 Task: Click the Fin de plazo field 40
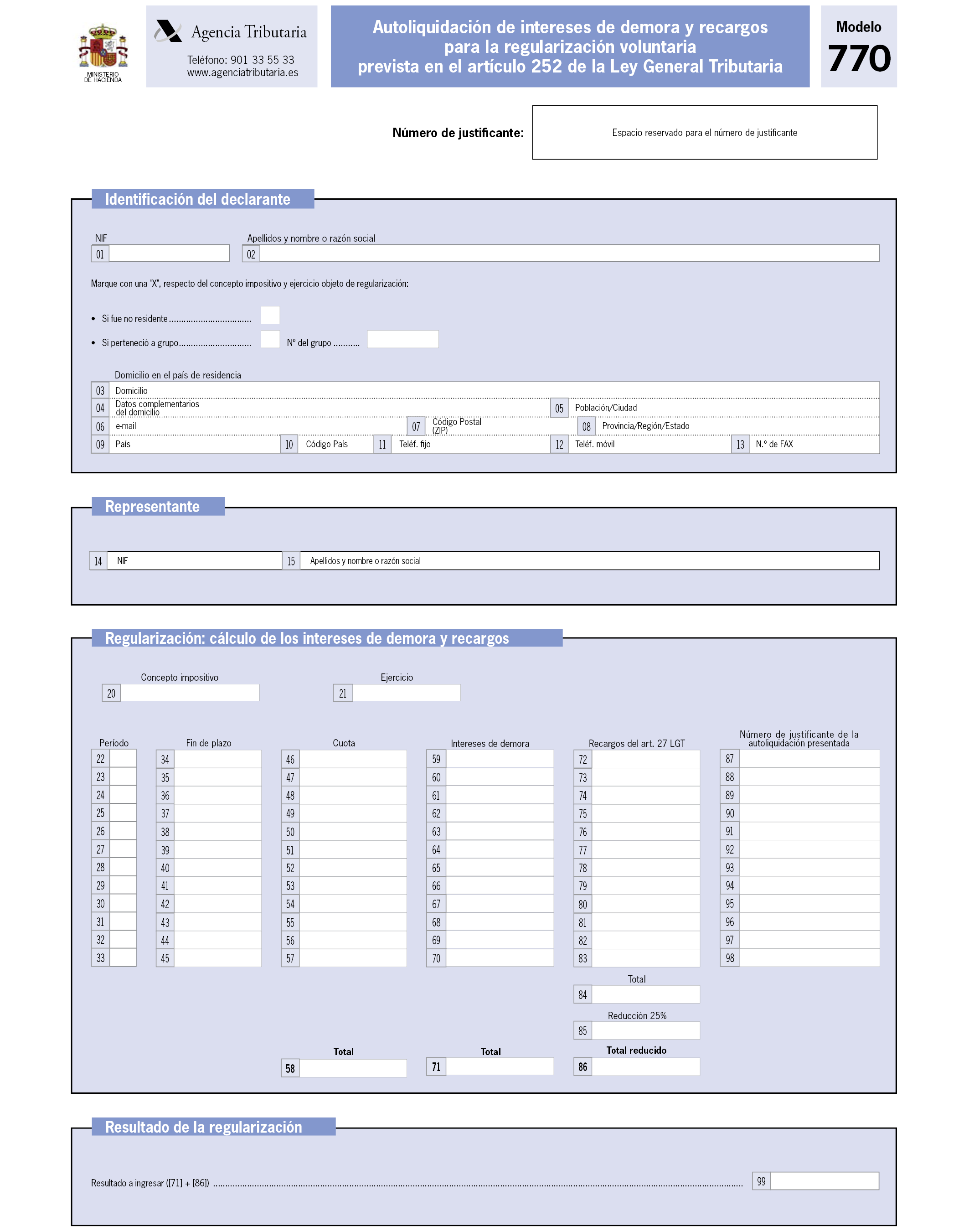[x=218, y=868]
